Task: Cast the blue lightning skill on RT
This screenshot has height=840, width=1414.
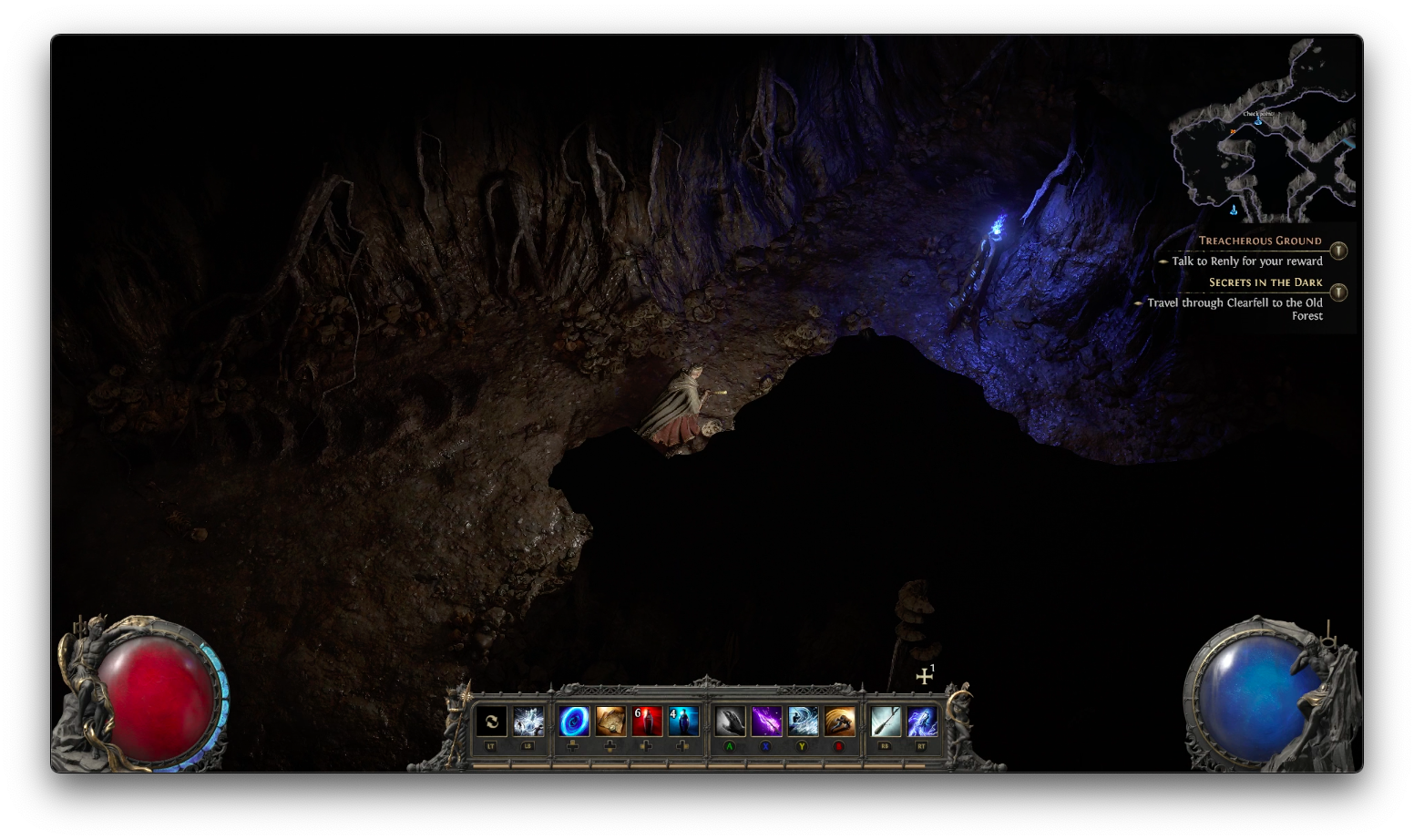Action: click(922, 722)
